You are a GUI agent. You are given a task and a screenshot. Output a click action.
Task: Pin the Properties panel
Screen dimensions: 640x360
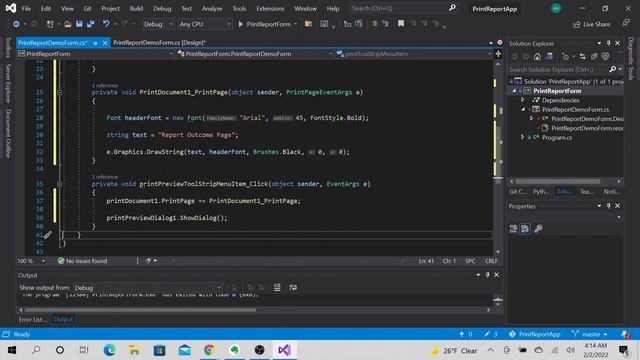pyautogui.click(x=608, y=206)
